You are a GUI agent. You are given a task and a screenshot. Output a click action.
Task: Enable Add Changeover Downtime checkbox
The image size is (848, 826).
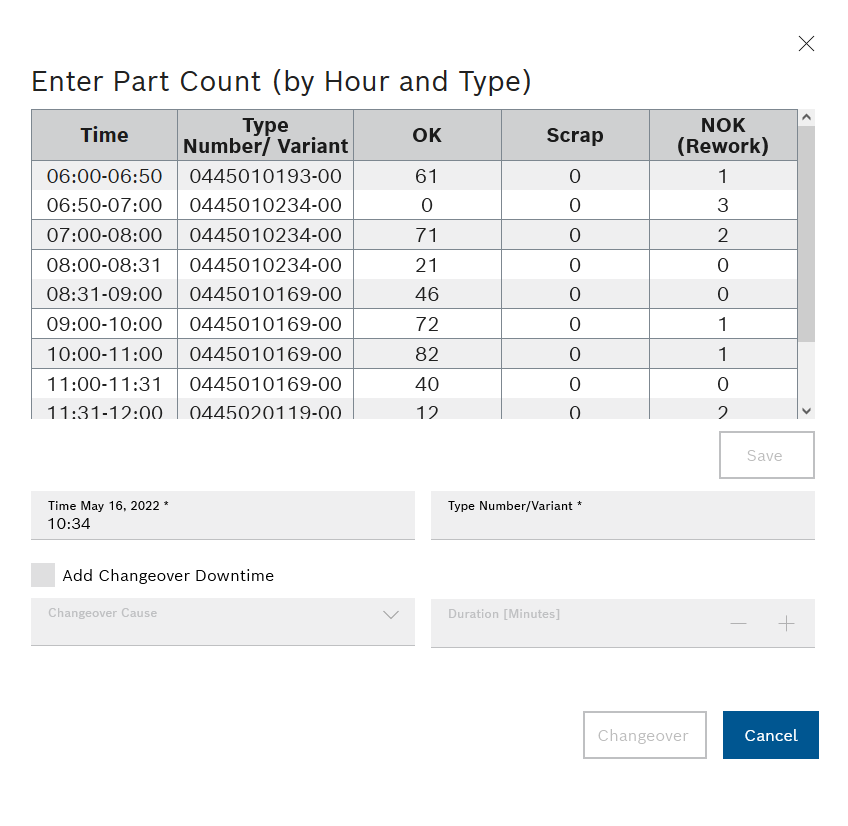coord(43,575)
